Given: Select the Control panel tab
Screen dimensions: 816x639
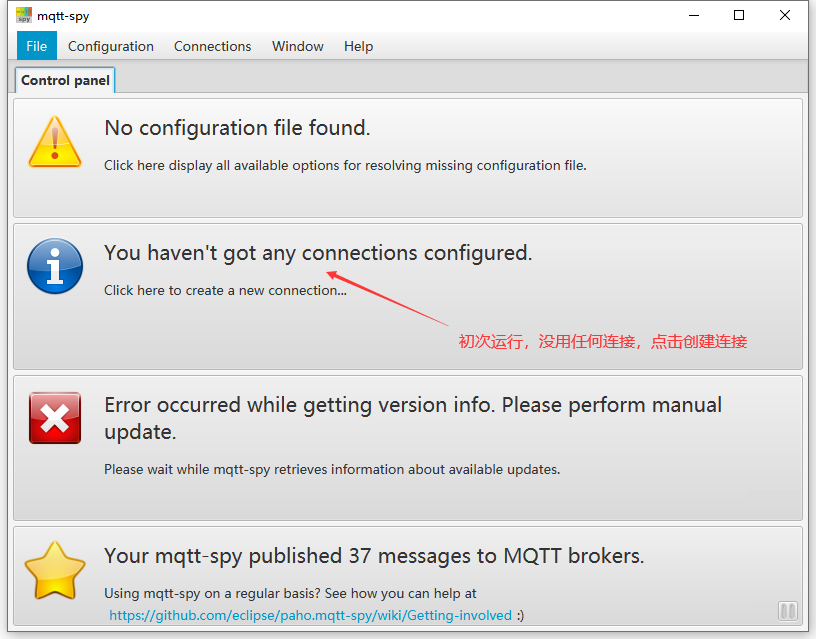Looking at the screenshot, I should point(65,81).
